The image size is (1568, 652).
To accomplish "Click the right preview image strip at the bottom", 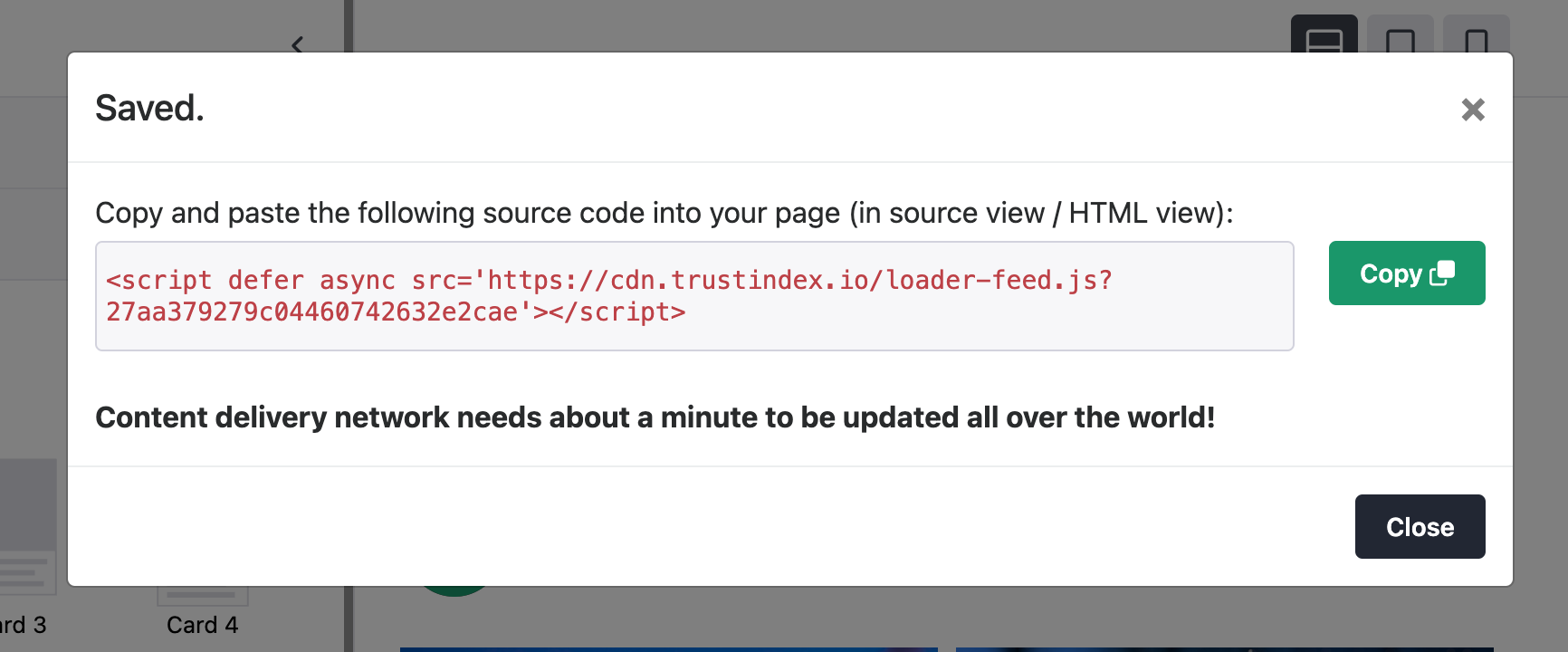I will (x=1224, y=648).
